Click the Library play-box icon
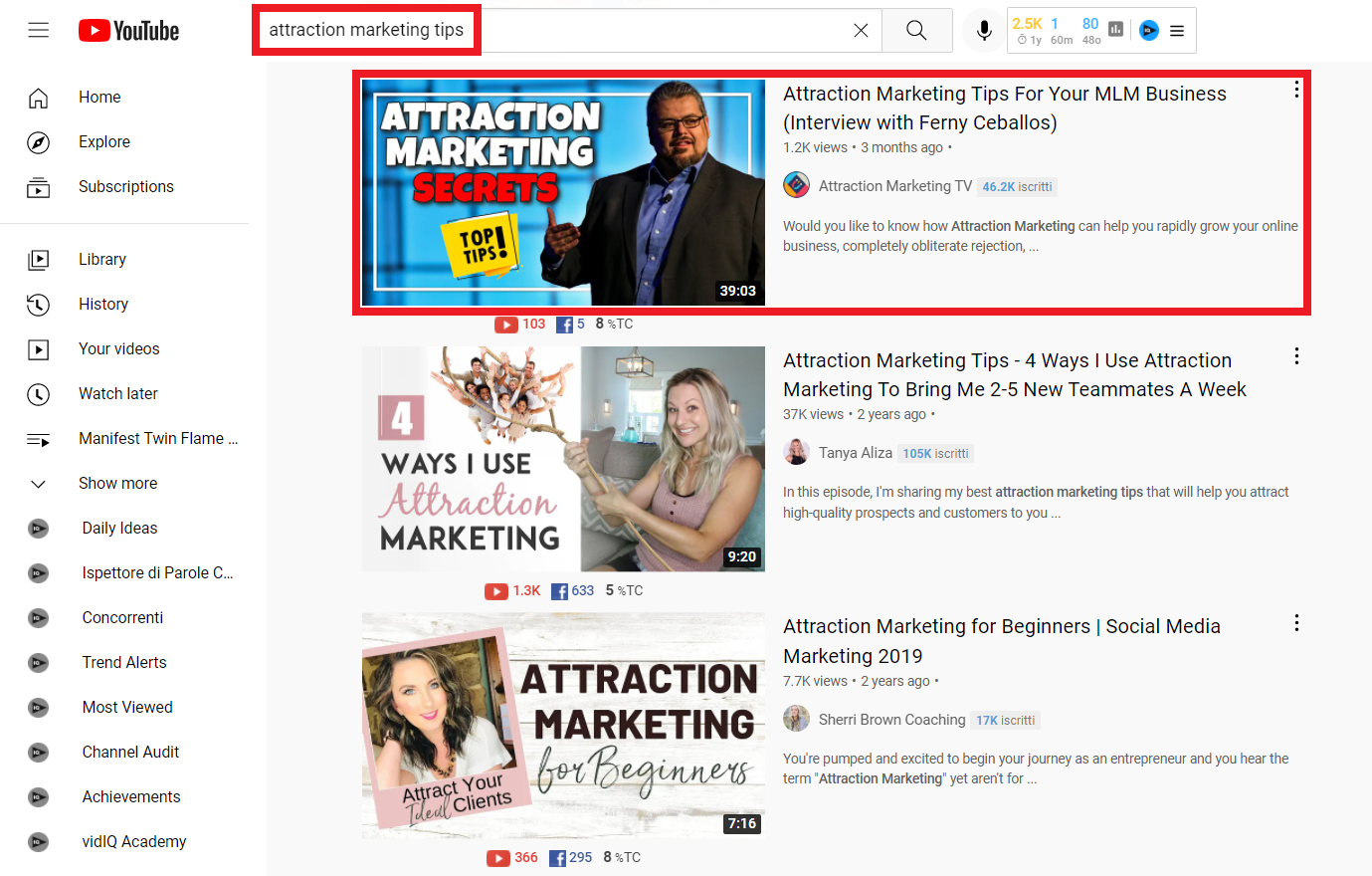 click(x=38, y=260)
